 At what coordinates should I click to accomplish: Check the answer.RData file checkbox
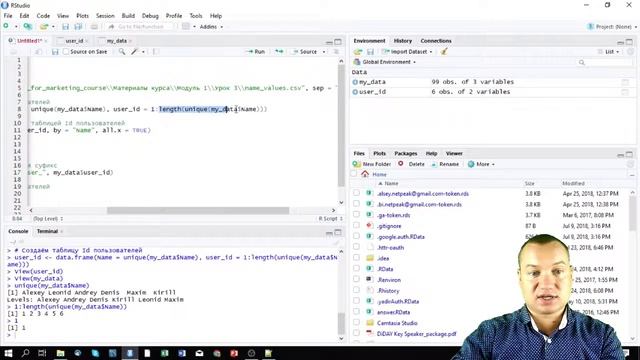[356, 311]
